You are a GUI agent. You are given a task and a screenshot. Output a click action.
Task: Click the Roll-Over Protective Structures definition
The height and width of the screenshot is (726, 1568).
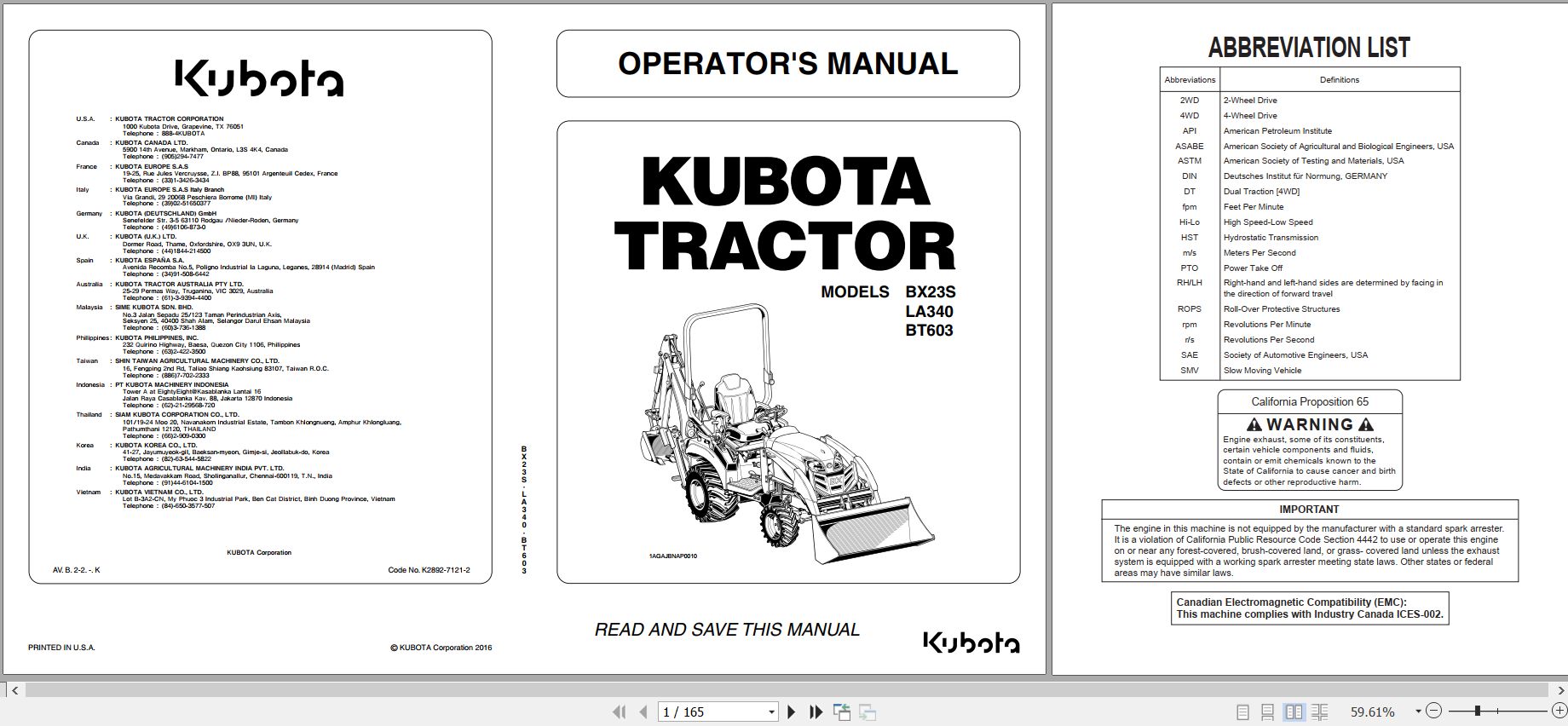(1282, 309)
